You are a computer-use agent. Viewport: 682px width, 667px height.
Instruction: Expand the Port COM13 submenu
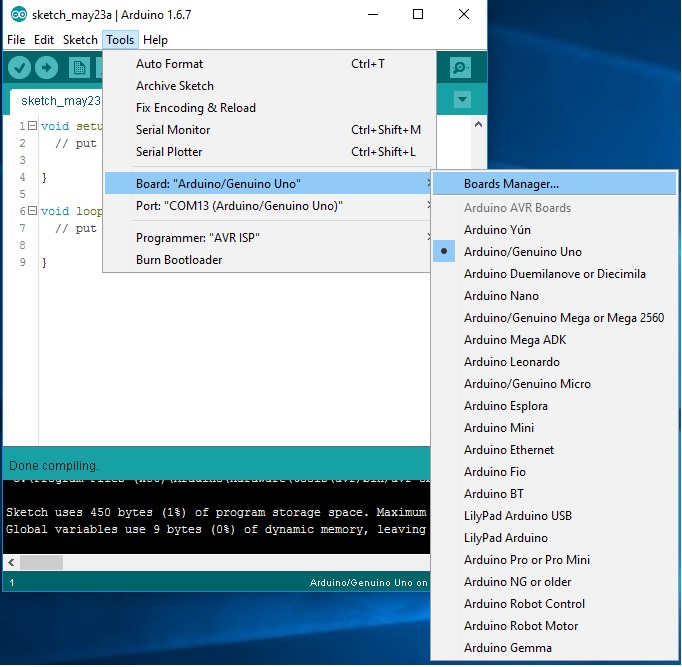tap(267, 206)
